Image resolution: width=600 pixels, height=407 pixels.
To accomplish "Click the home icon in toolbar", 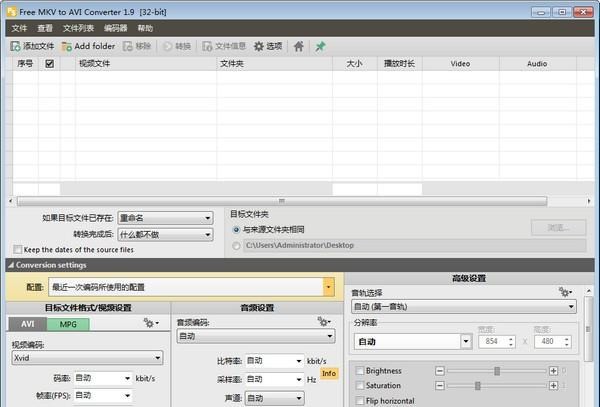I will tap(298, 46).
